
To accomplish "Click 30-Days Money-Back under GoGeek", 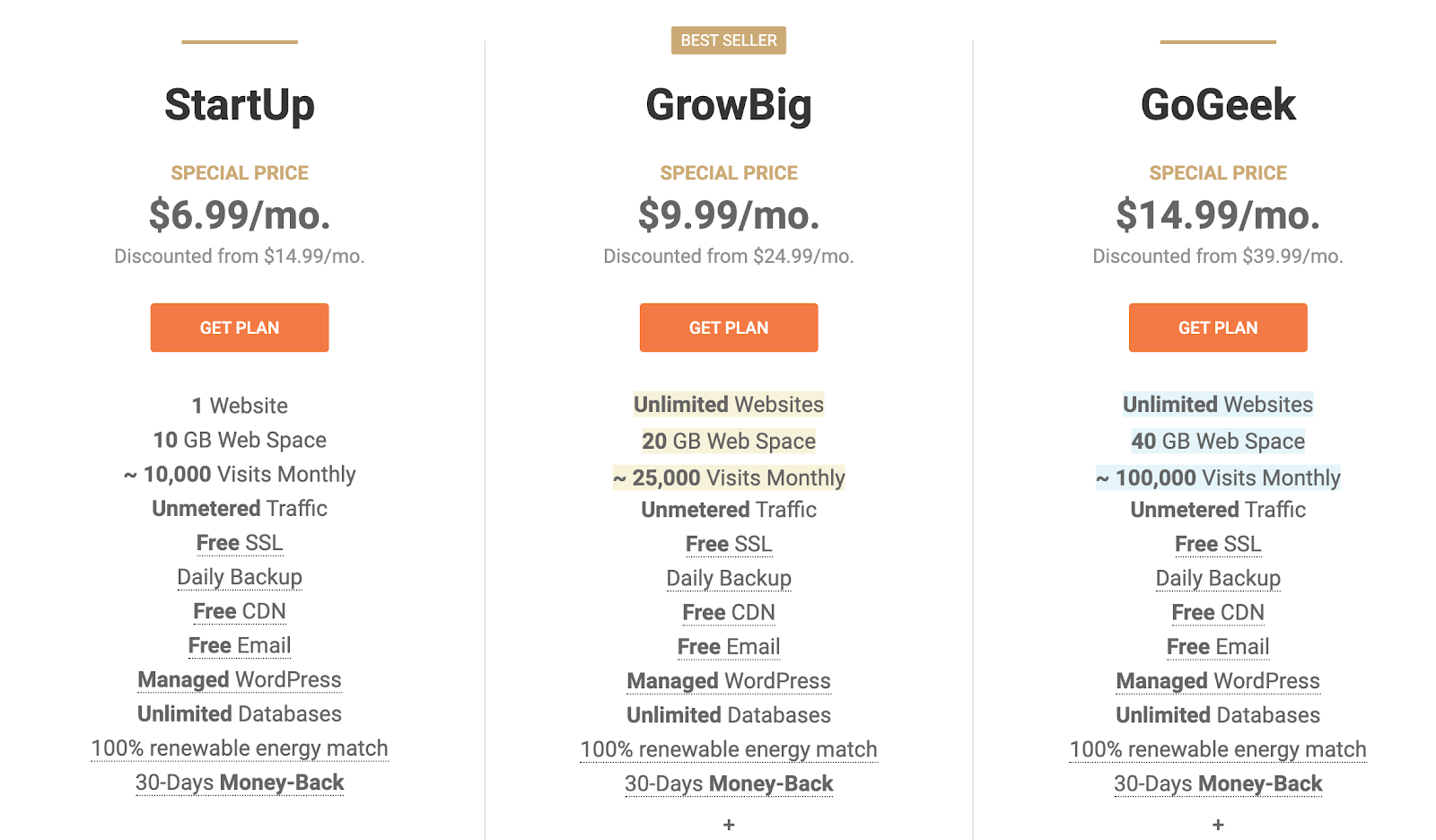I will (x=1218, y=783).
